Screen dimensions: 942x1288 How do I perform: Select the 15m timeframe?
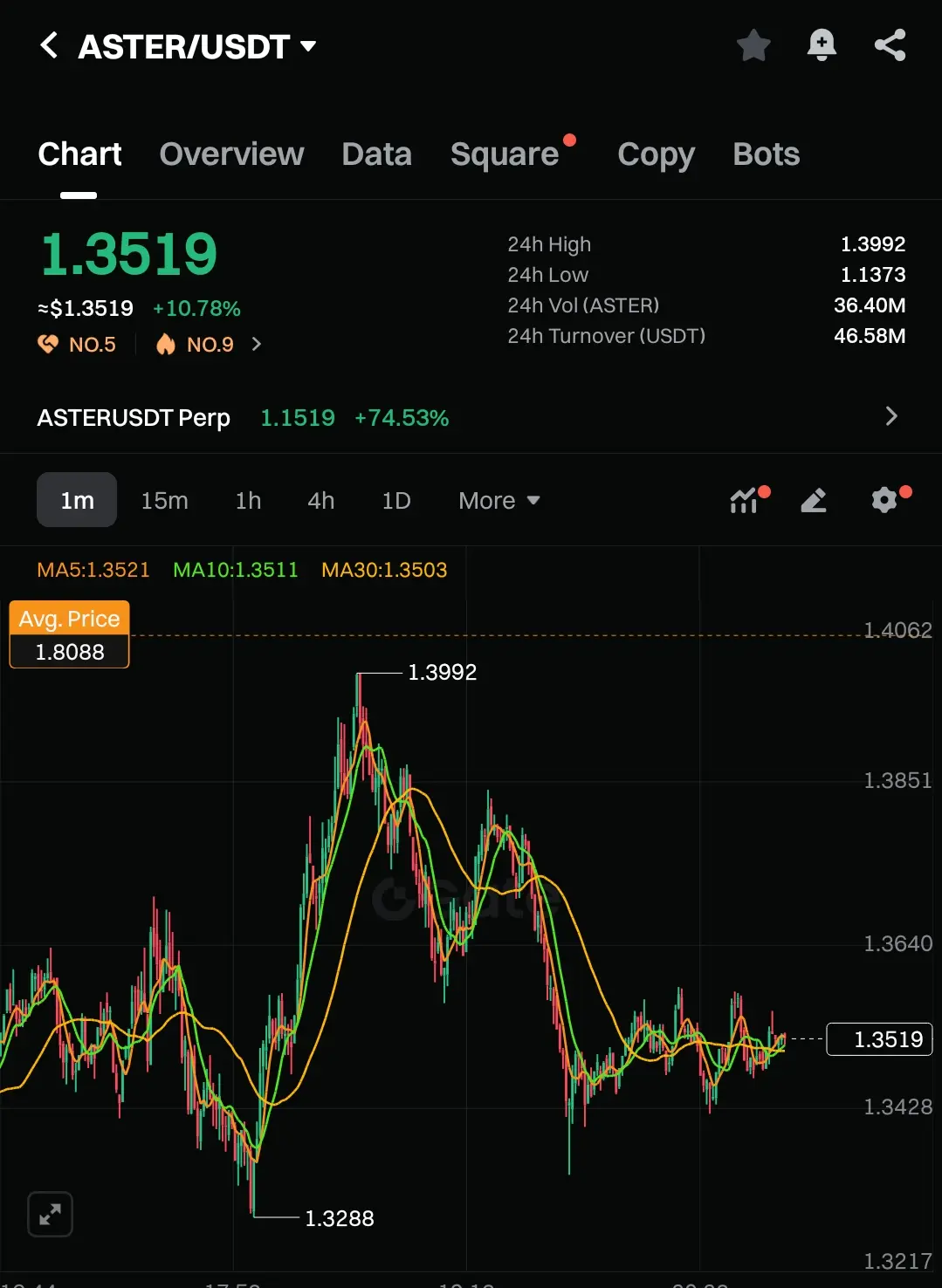164,501
